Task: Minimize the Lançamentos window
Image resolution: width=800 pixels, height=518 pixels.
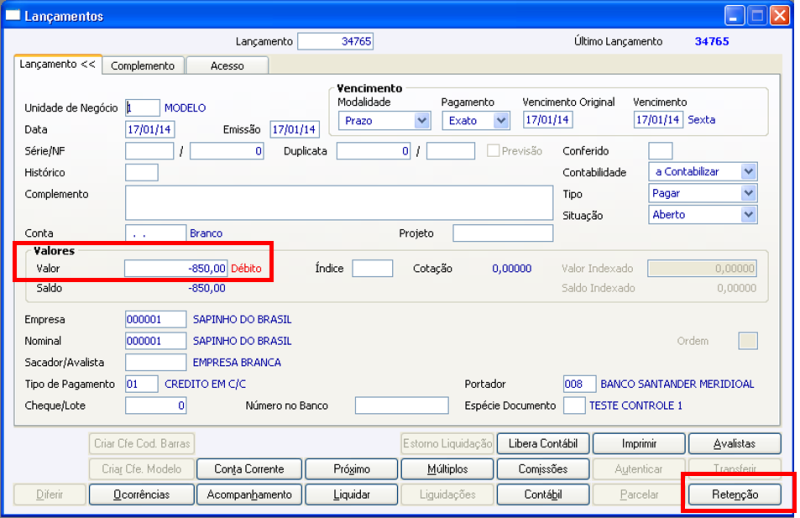Action: 734,16
